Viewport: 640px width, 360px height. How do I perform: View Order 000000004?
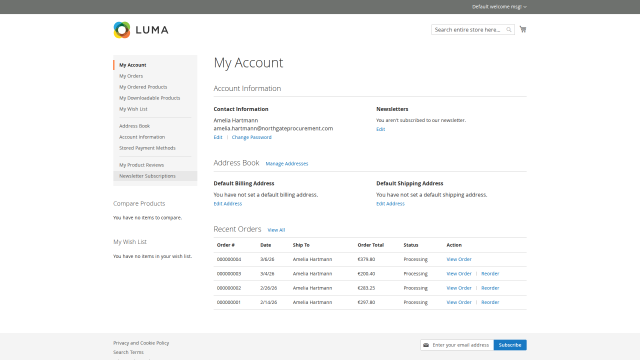(459, 259)
